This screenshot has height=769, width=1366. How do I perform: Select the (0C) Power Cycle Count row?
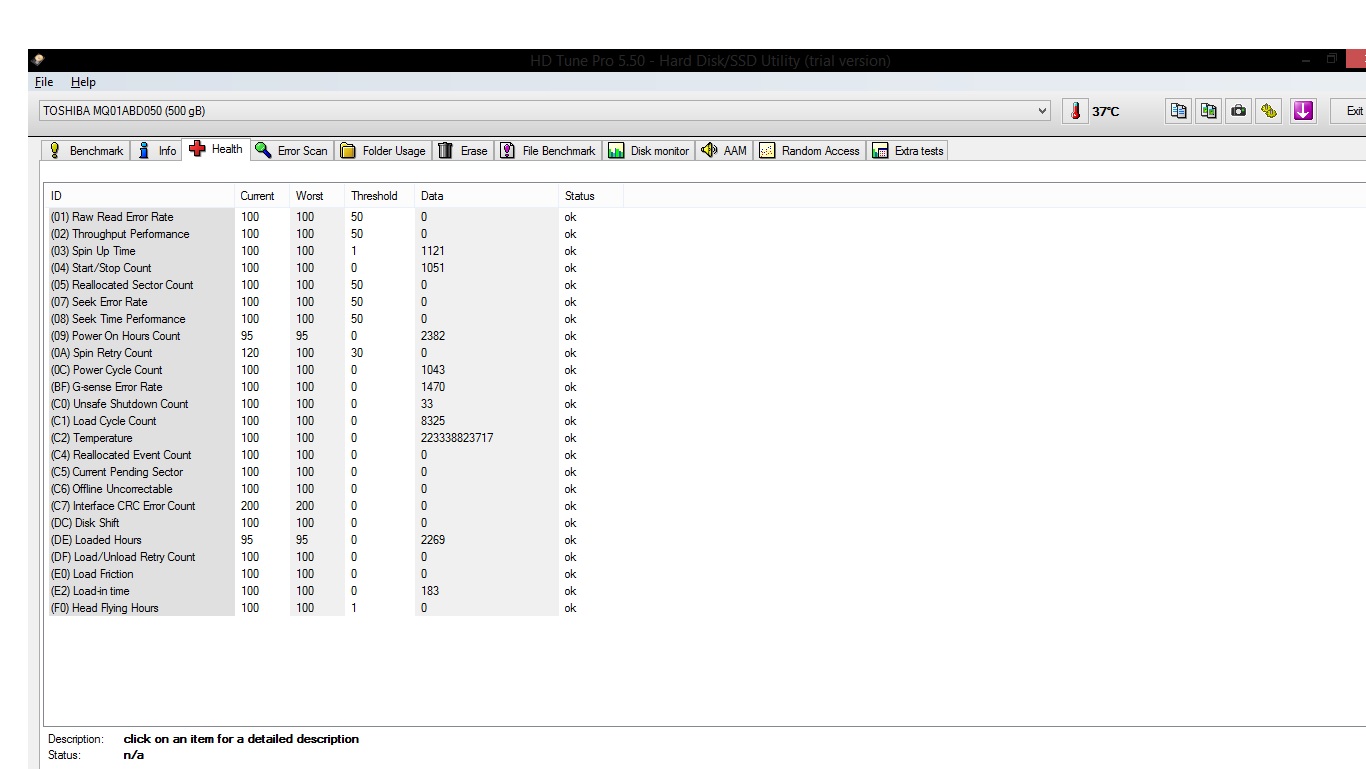[335, 370]
